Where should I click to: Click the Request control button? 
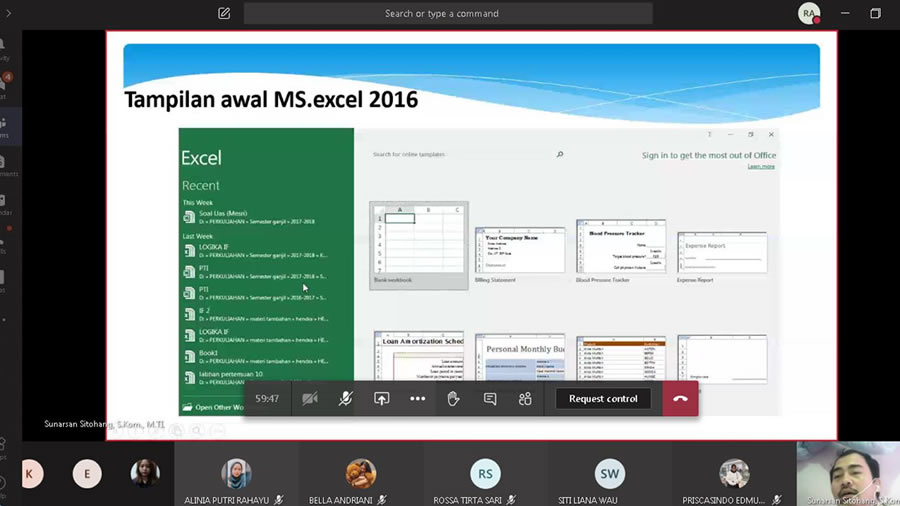pos(603,399)
